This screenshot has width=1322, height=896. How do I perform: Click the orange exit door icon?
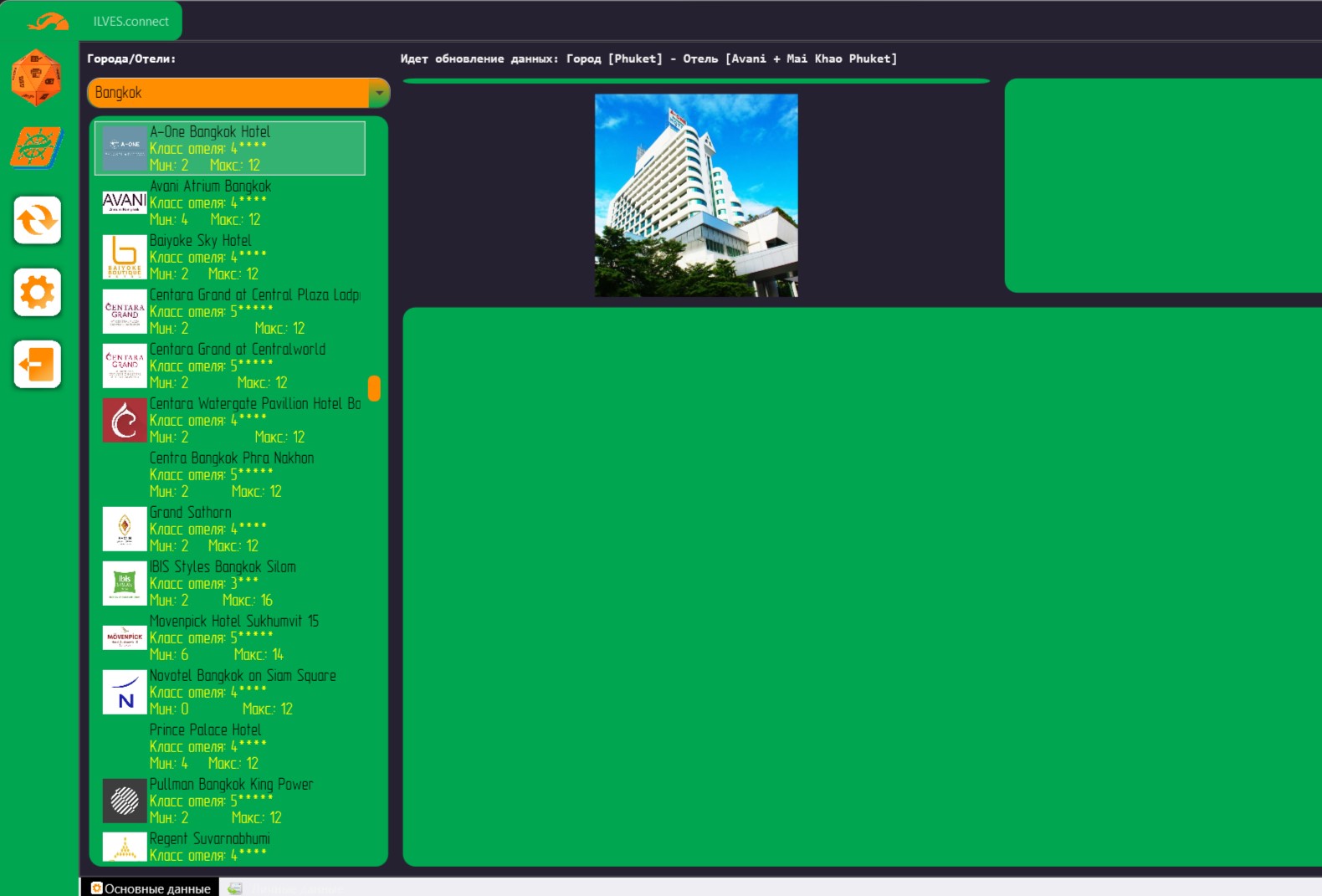38,365
